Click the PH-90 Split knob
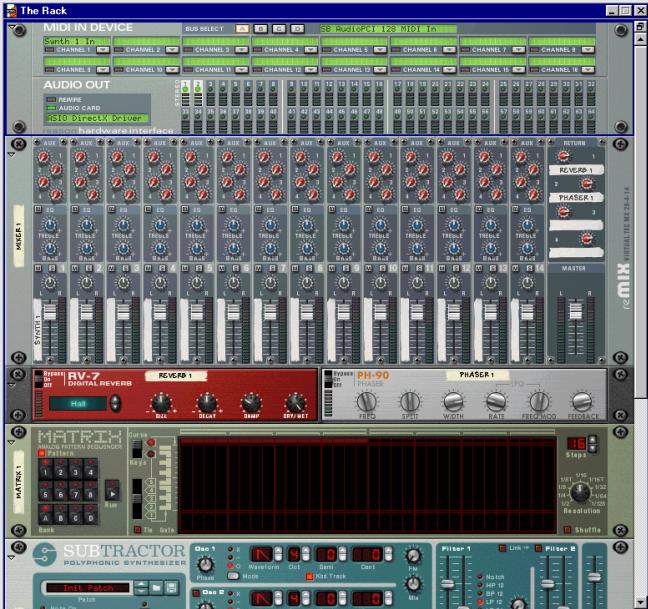The image size is (648, 609). point(410,401)
